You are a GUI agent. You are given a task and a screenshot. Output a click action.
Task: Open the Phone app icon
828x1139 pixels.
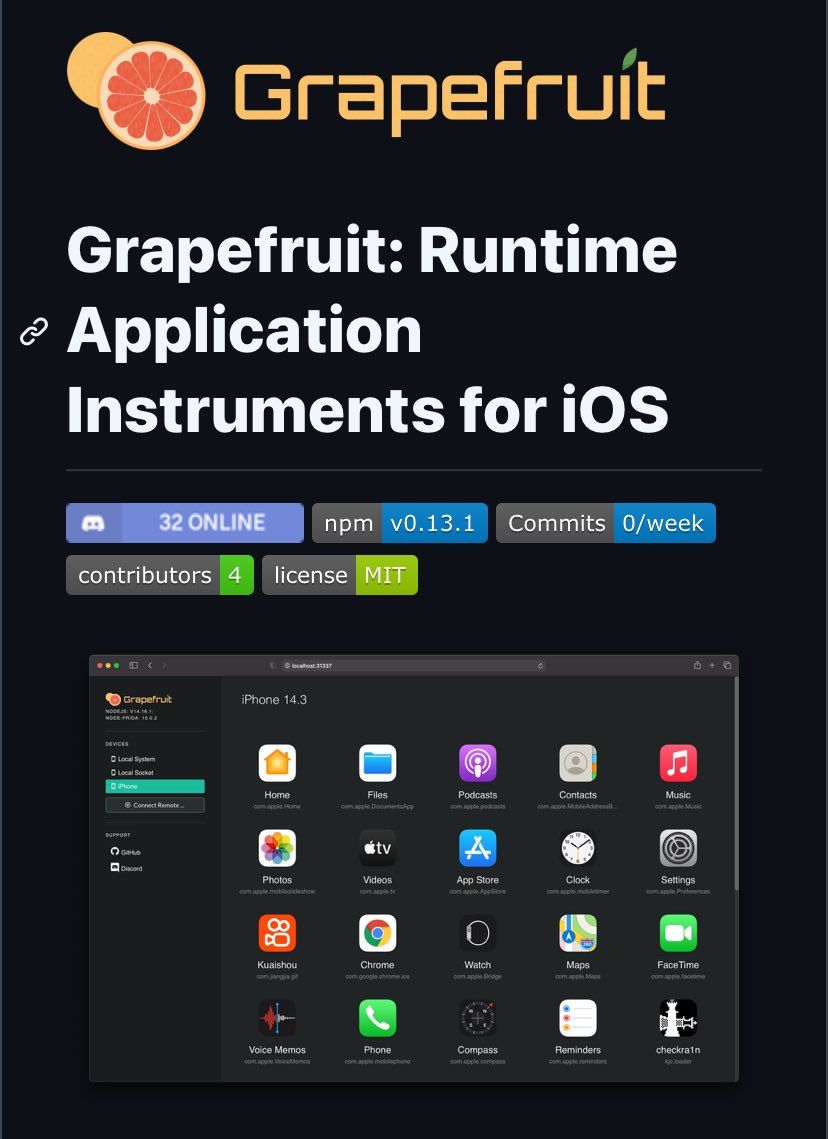pos(377,1018)
